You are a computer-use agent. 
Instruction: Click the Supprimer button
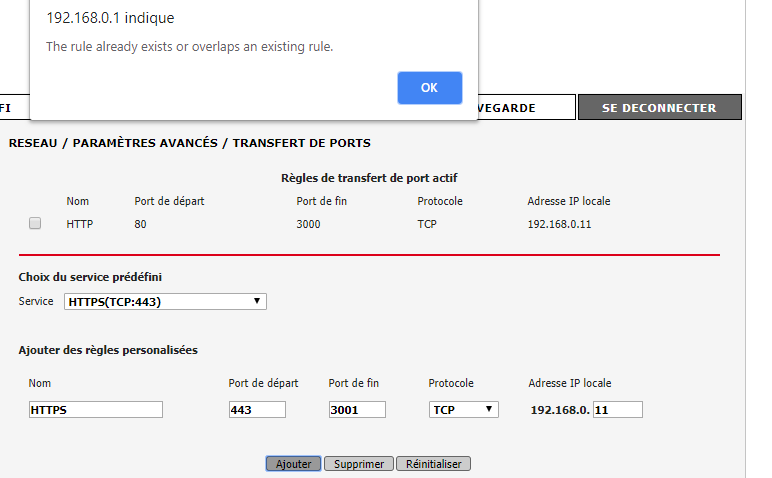(x=358, y=464)
